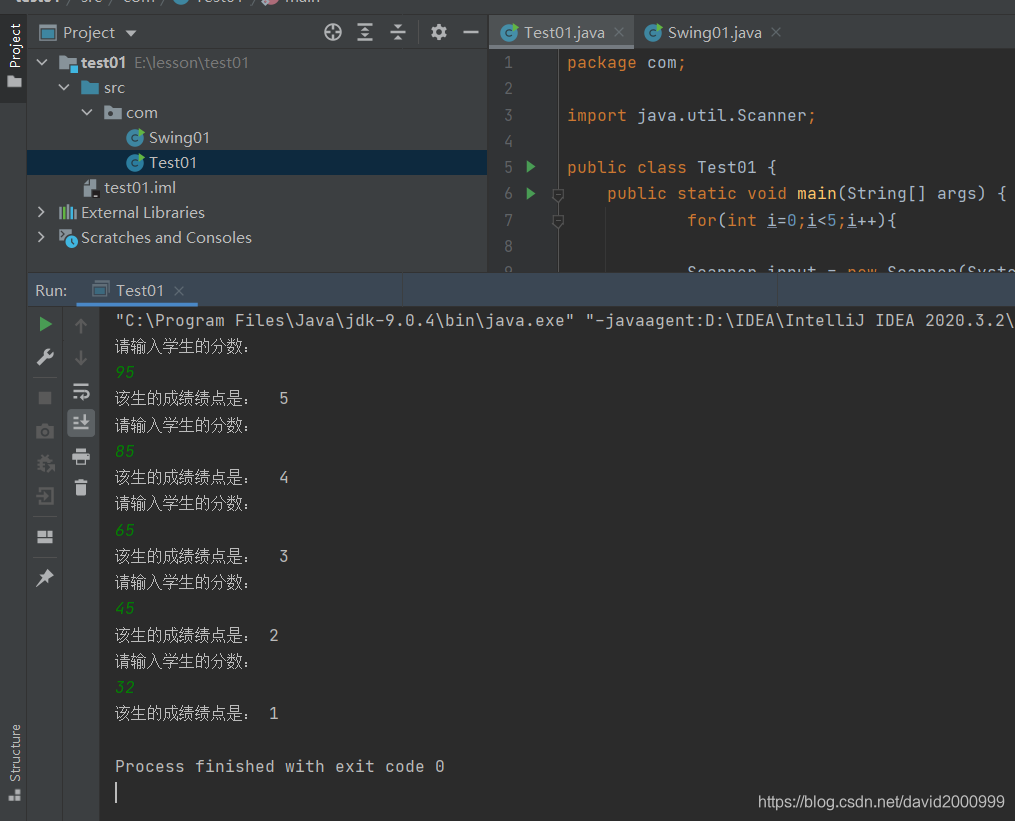
Task: Open the Project view dropdown
Action: pyautogui.click(x=131, y=33)
